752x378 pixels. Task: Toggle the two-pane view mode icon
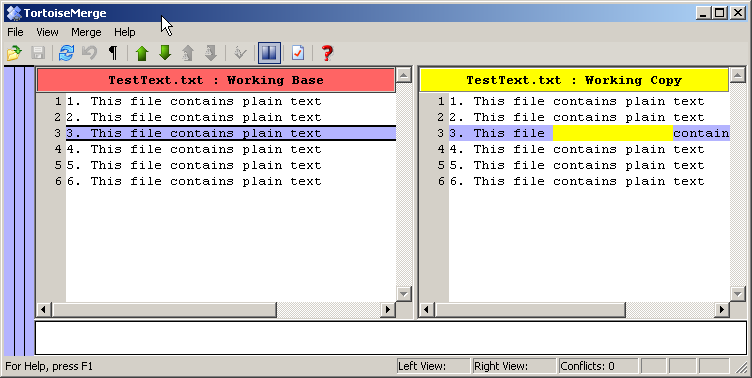269,53
